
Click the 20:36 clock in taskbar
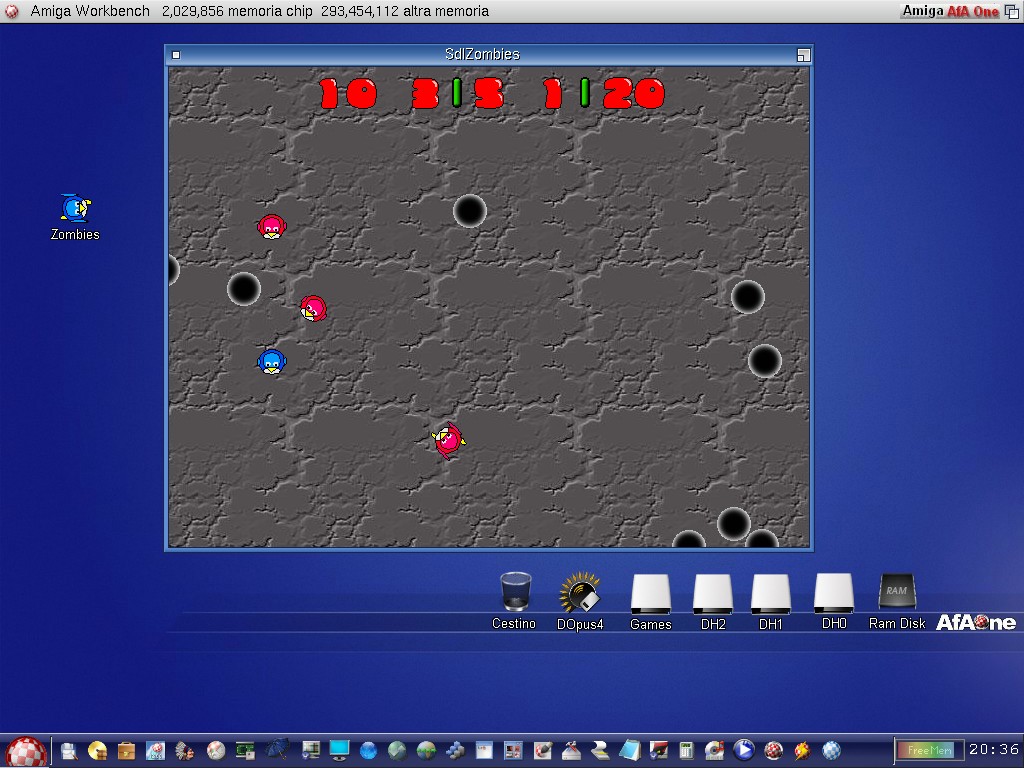[993, 750]
